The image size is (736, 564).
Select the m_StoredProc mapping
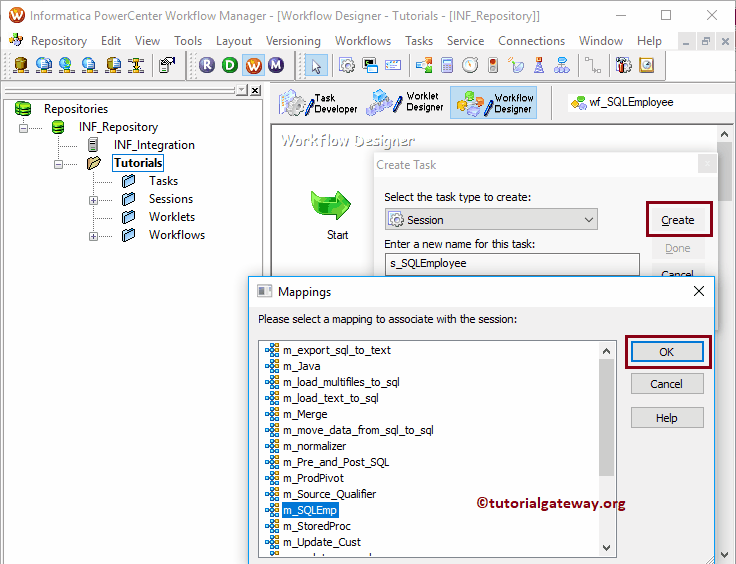pos(317,526)
